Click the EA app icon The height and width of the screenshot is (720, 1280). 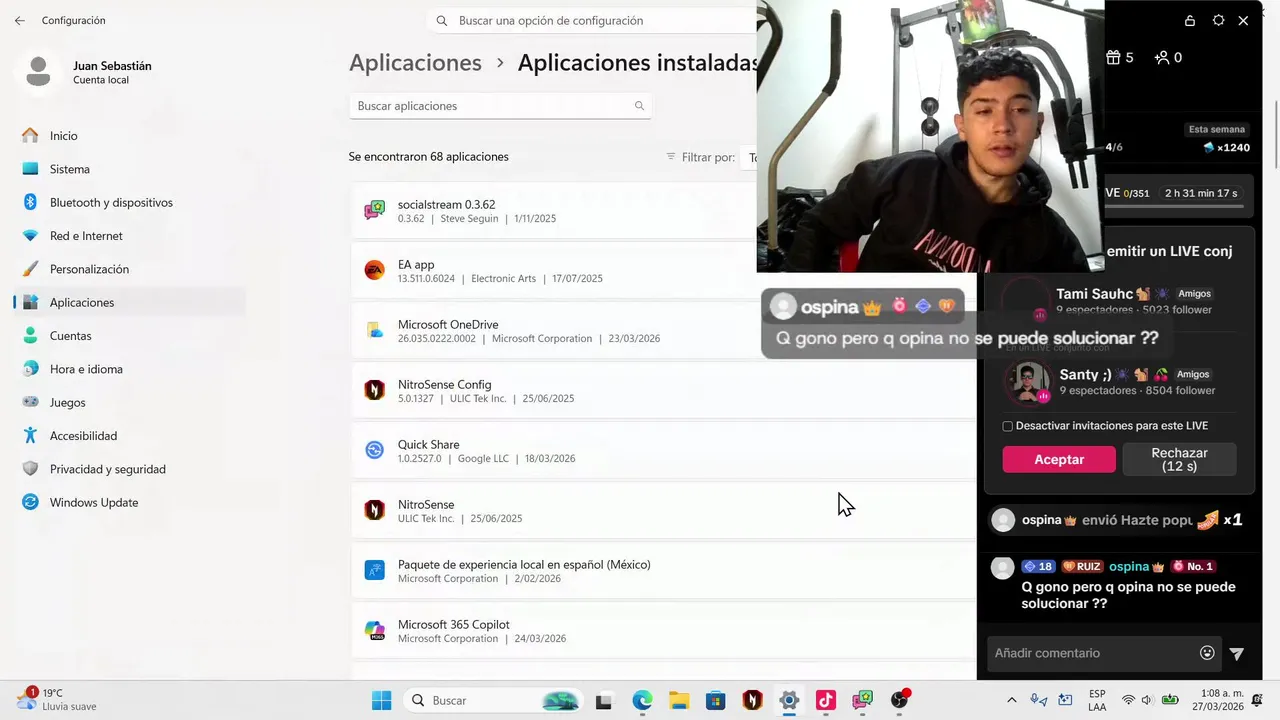pyautogui.click(x=375, y=270)
